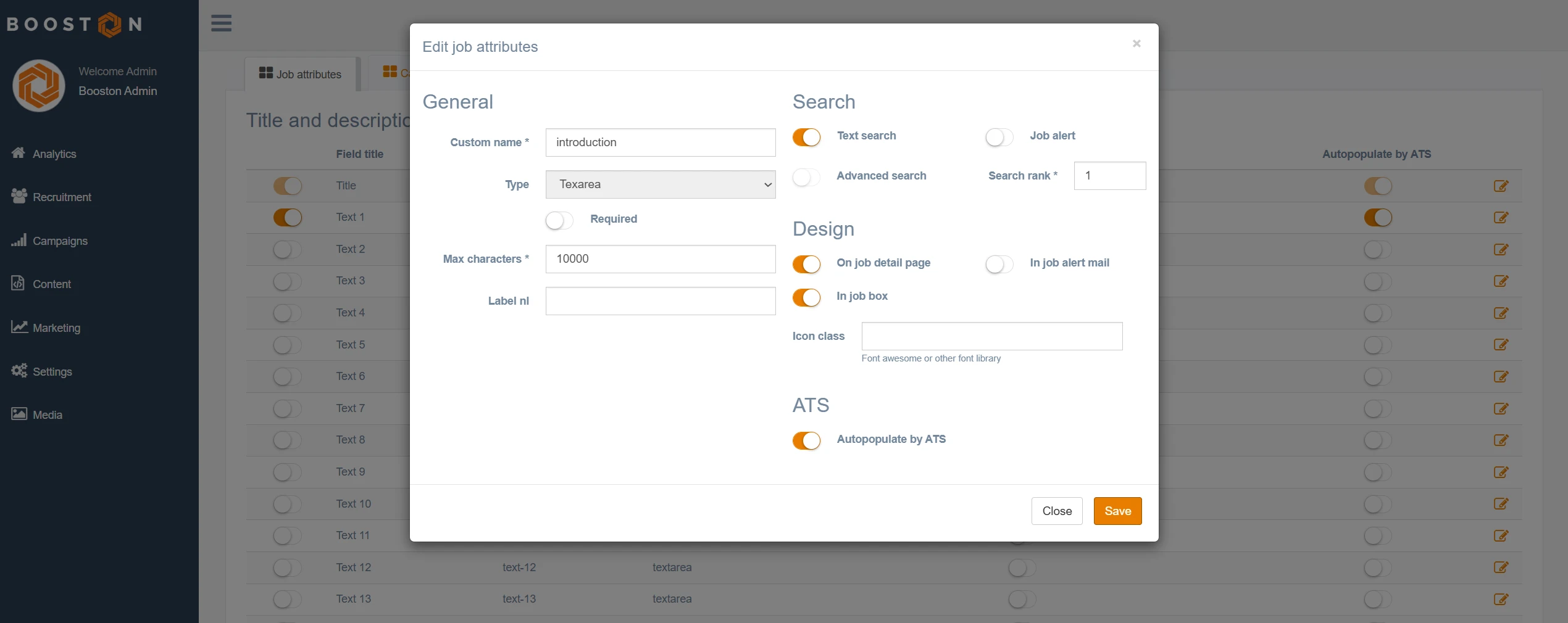
Task: Focus the Icon class text field
Action: [991, 336]
